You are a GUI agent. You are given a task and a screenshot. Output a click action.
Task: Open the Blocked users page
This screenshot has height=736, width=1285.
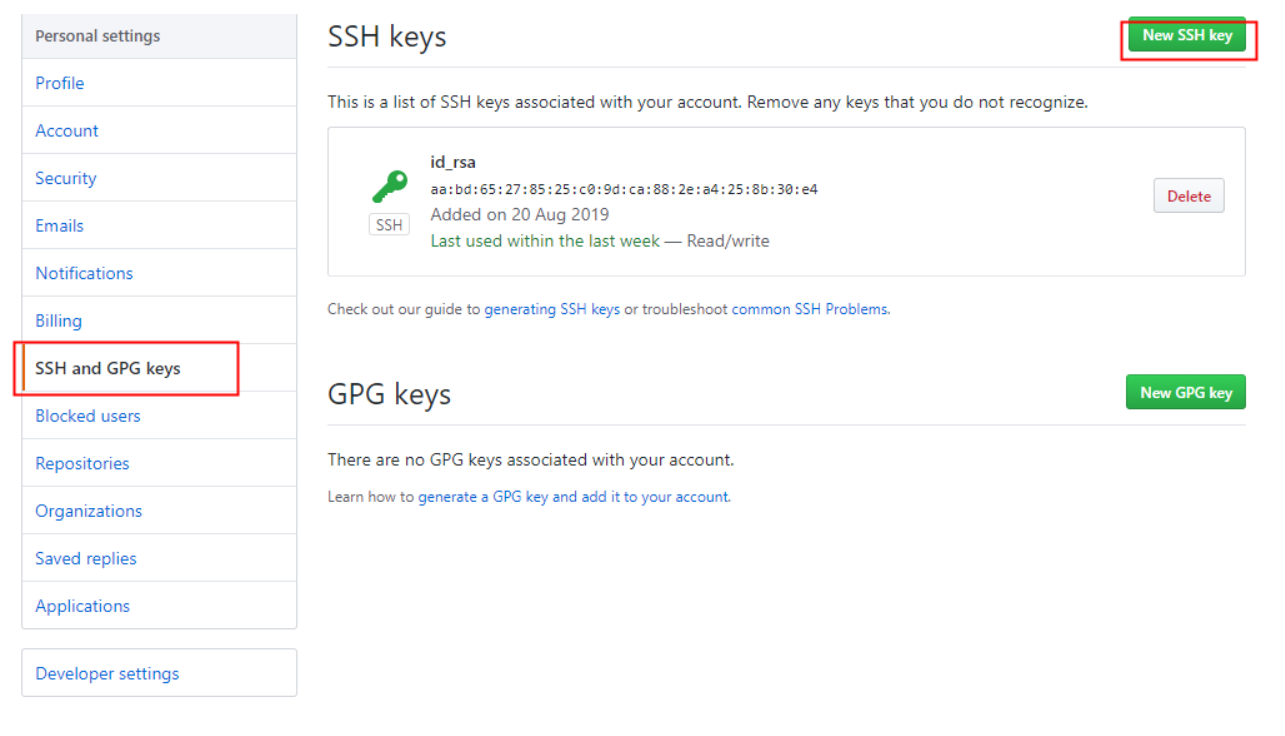tap(159, 415)
